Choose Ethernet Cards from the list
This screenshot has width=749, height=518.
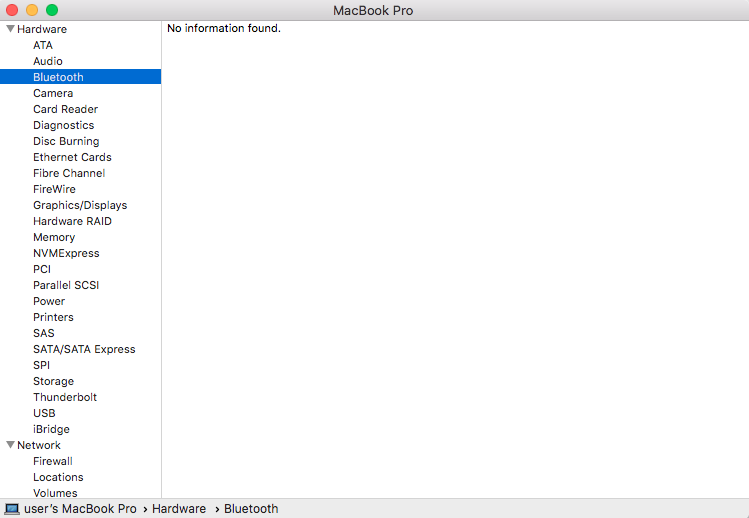click(x=72, y=157)
